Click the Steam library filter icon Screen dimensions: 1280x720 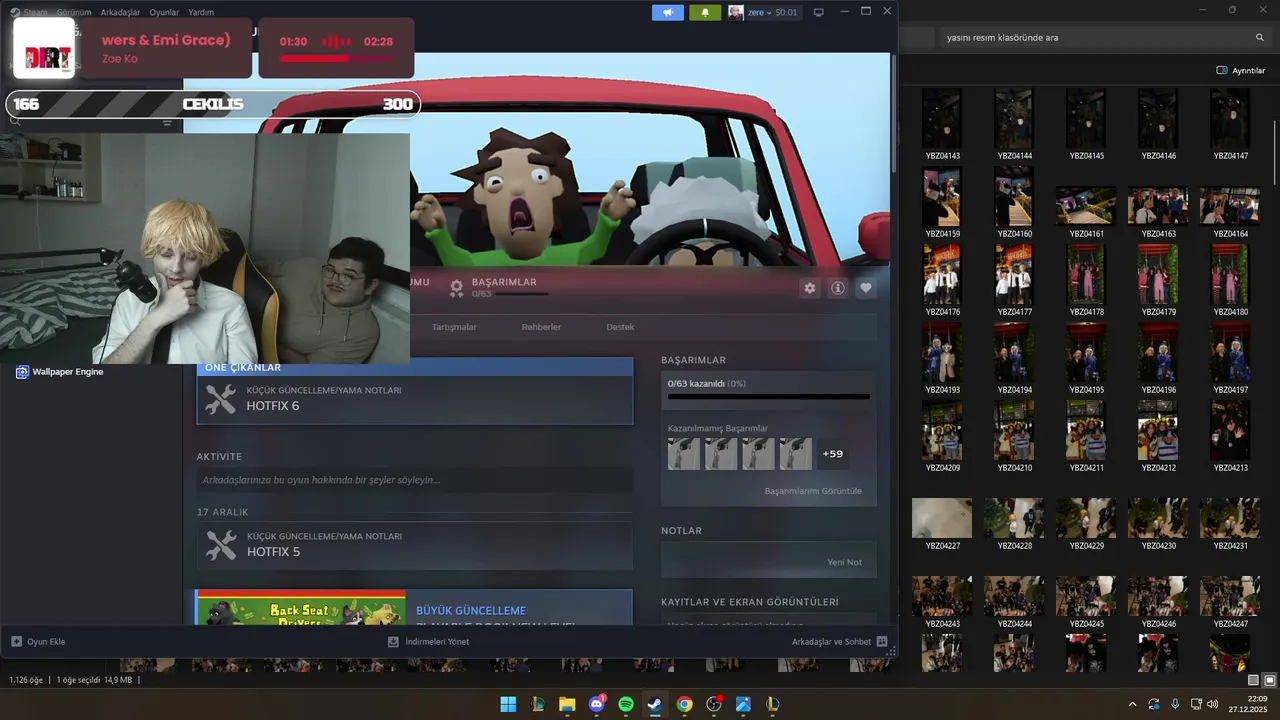pos(167,122)
